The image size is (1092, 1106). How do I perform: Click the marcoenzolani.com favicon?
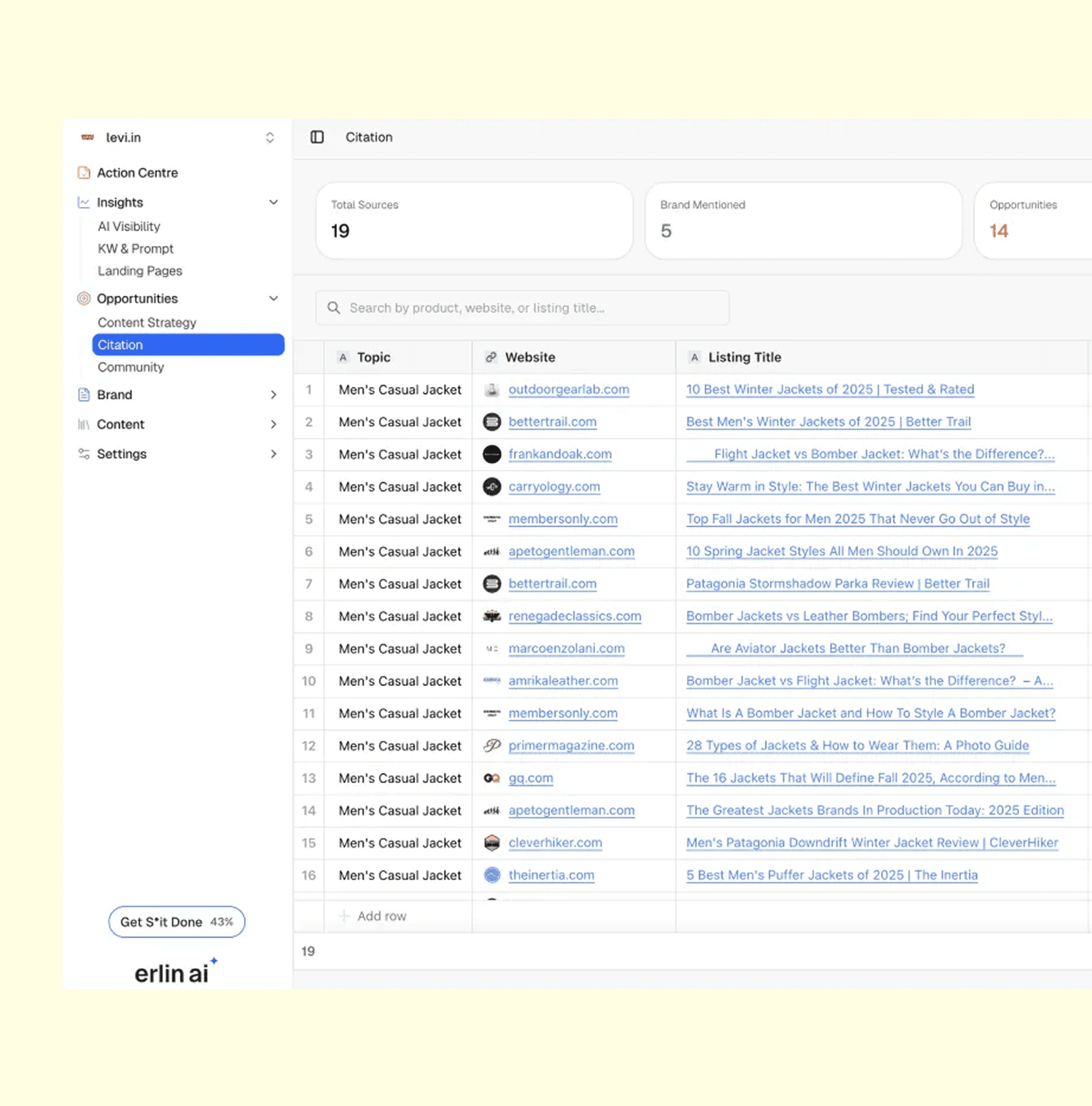click(x=492, y=648)
